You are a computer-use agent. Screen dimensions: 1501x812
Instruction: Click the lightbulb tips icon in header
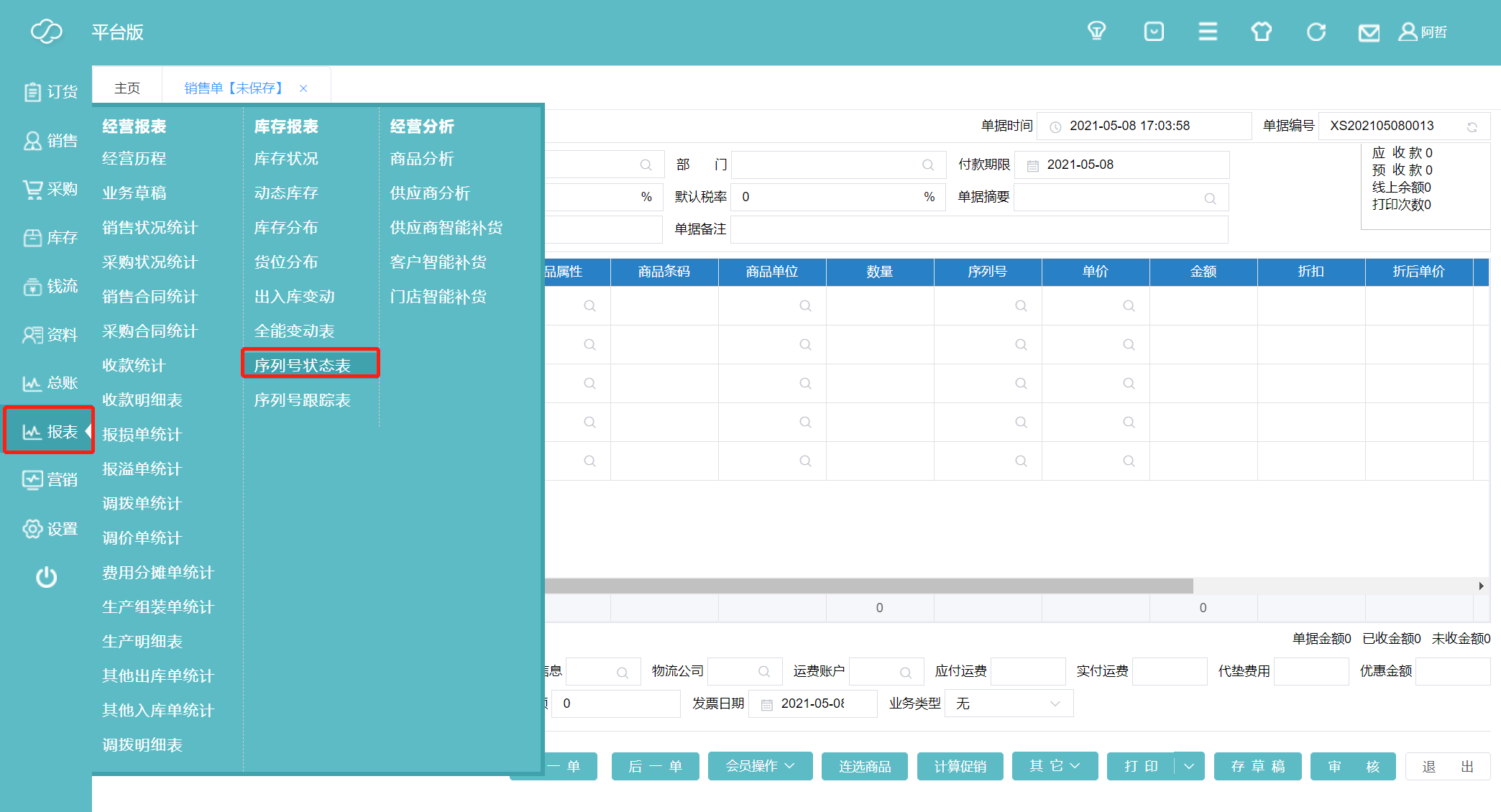pos(1096,32)
